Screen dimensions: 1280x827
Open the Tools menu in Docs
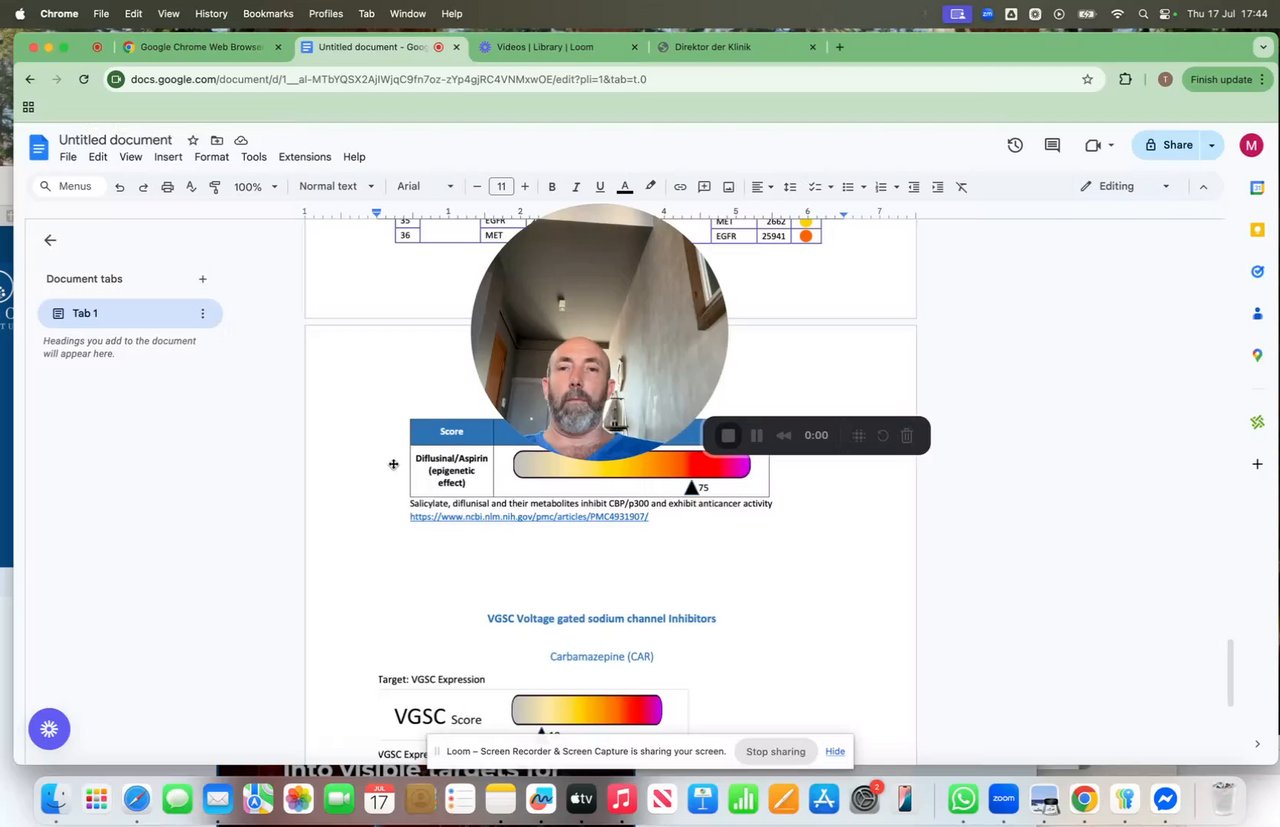(254, 157)
